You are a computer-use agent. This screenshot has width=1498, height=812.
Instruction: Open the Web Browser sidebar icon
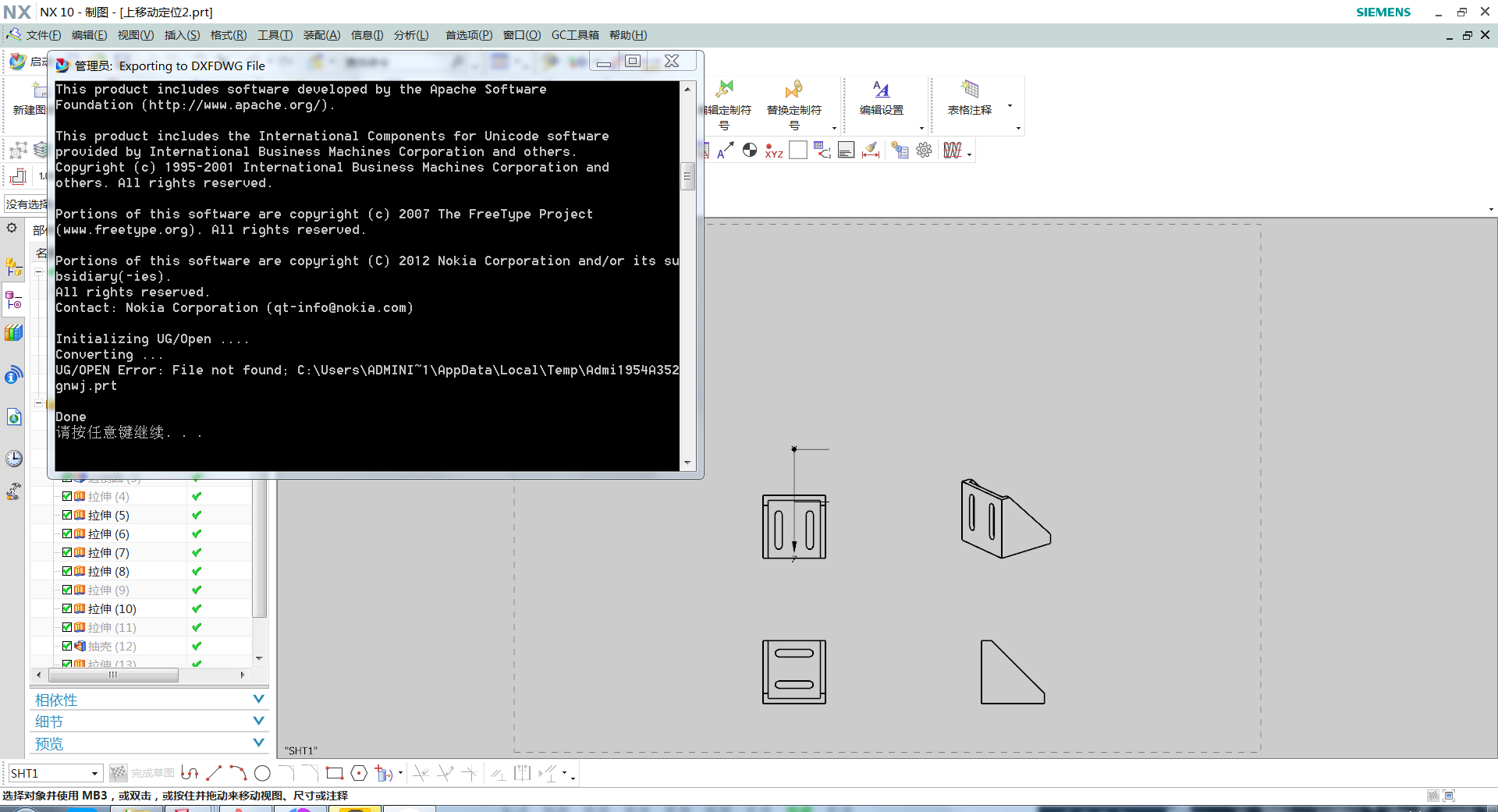(x=14, y=417)
